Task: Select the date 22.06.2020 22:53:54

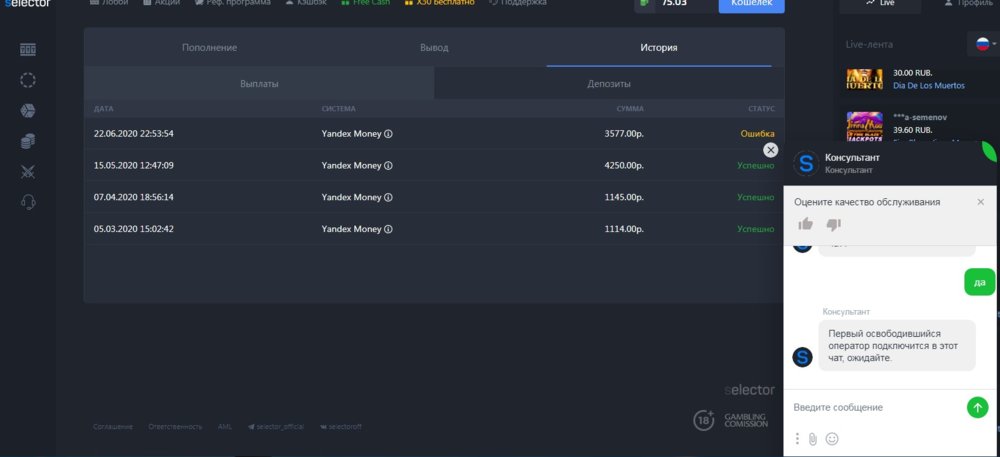Action: point(133,134)
